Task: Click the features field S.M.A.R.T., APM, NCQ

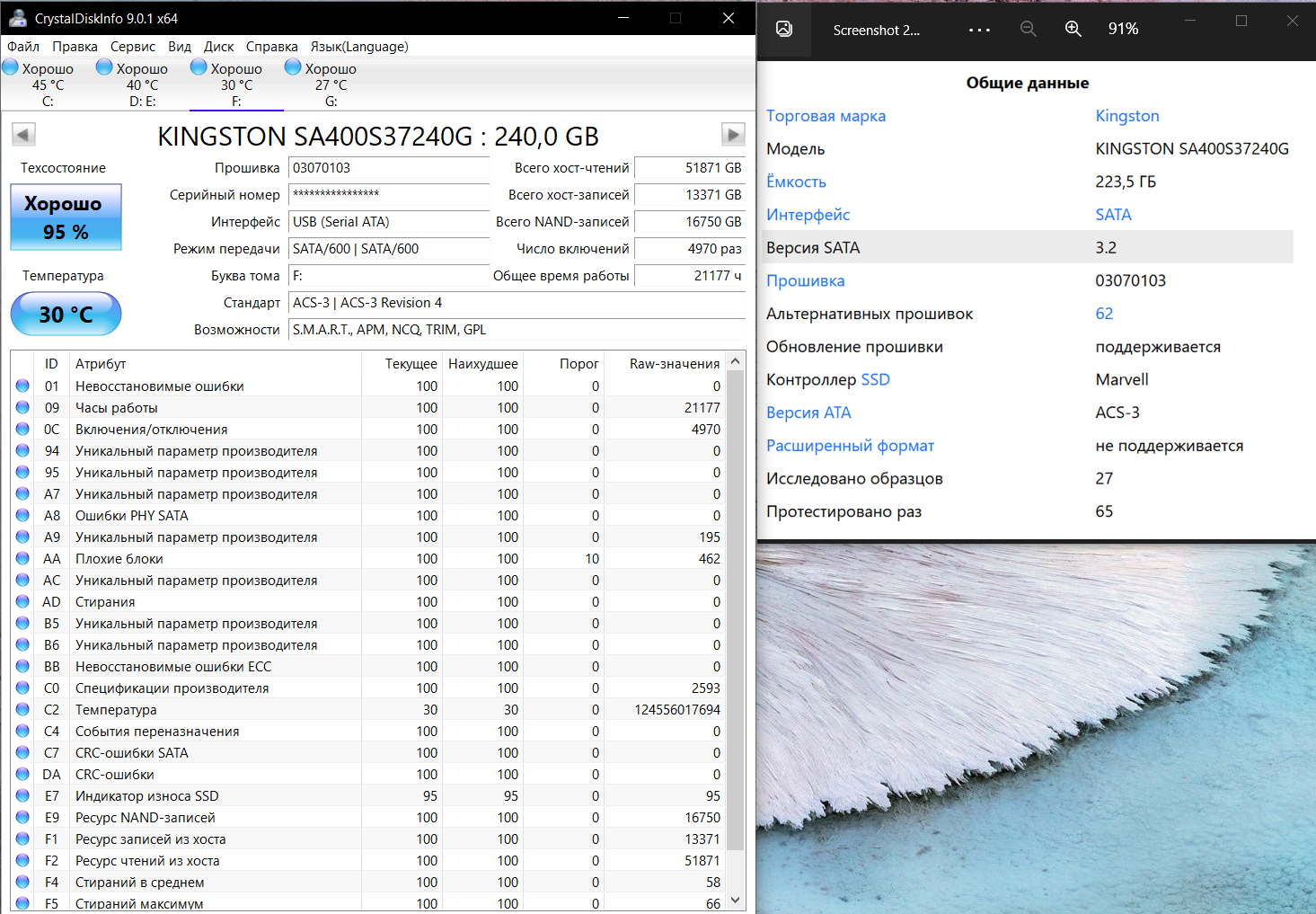Action: click(517, 330)
